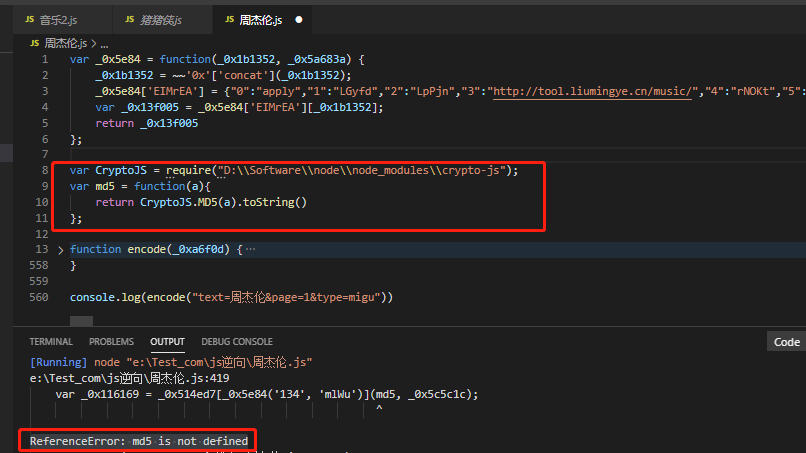Open the http://tool.liumingye.cn/music/ link

(593, 92)
